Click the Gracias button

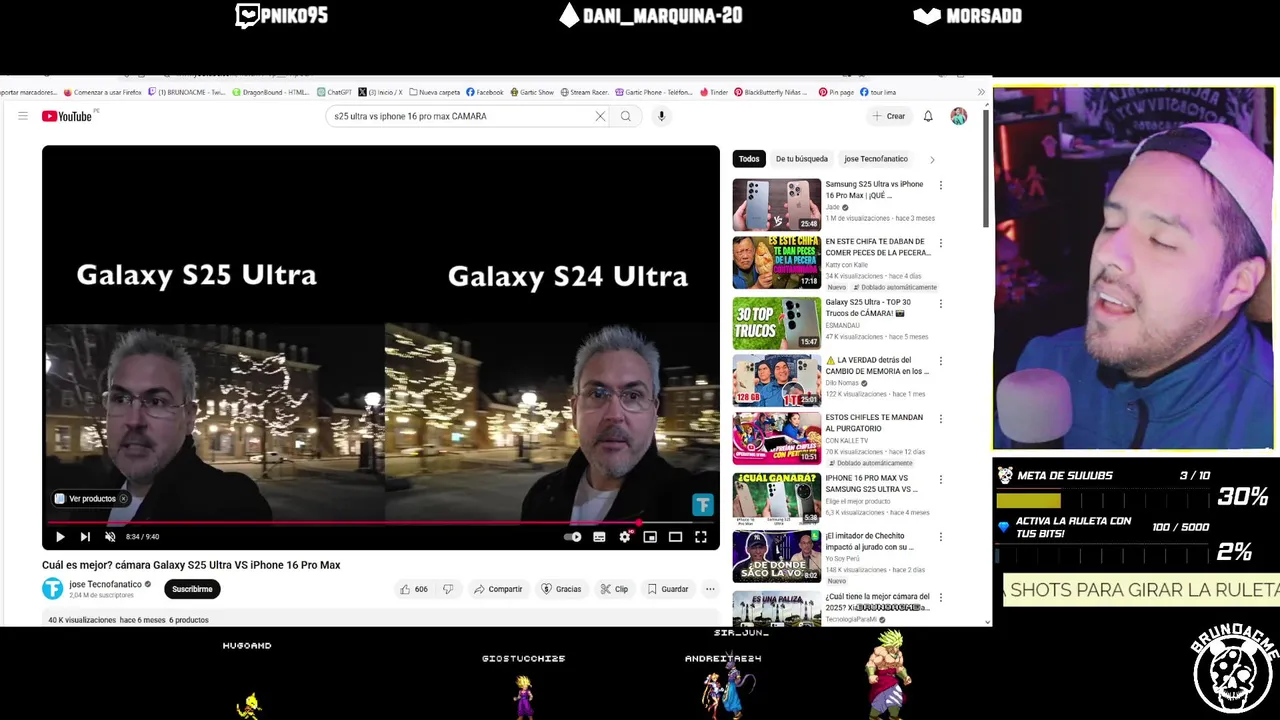pos(561,589)
